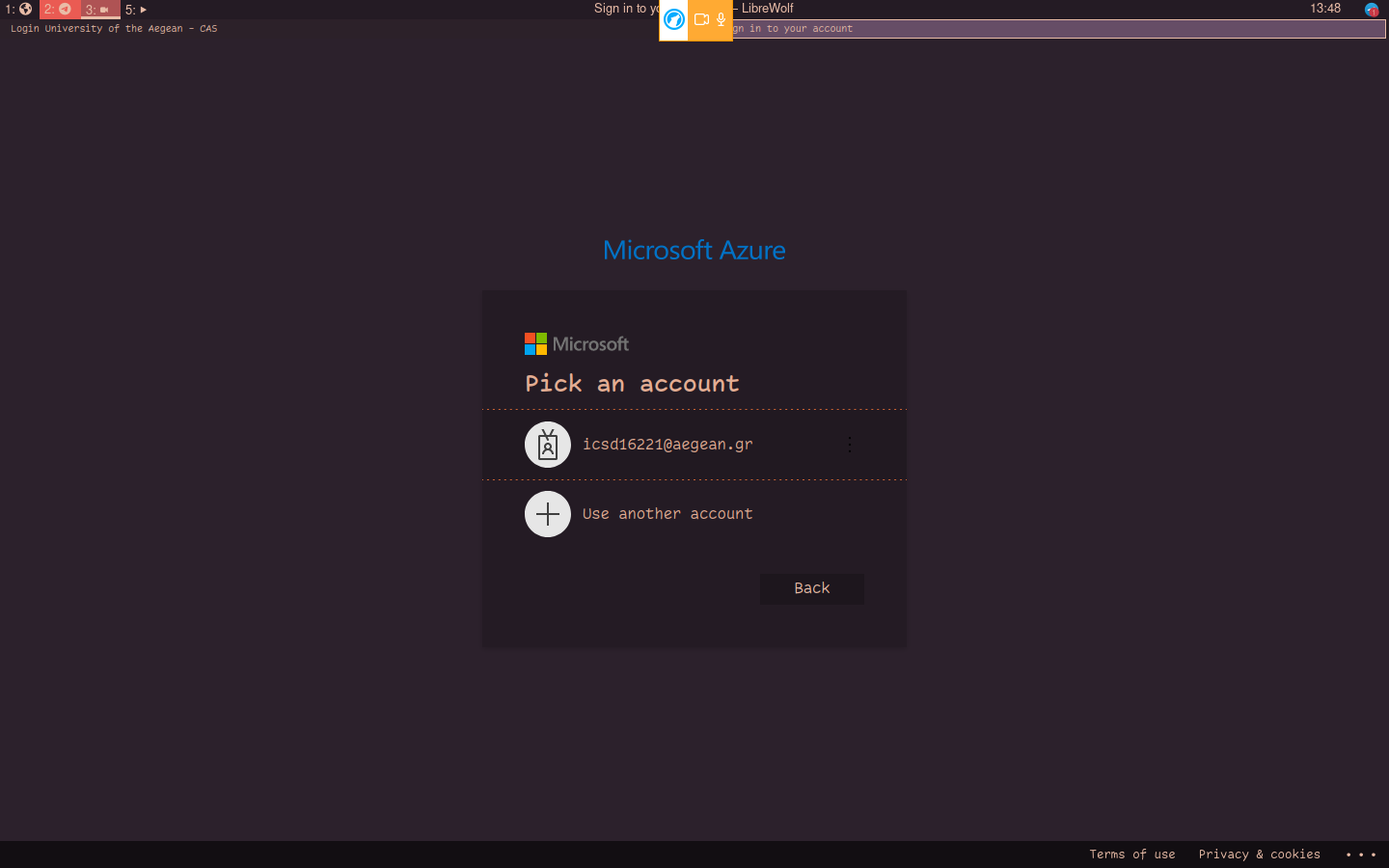Open the Privacy & cookies link

[x=1260, y=854]
